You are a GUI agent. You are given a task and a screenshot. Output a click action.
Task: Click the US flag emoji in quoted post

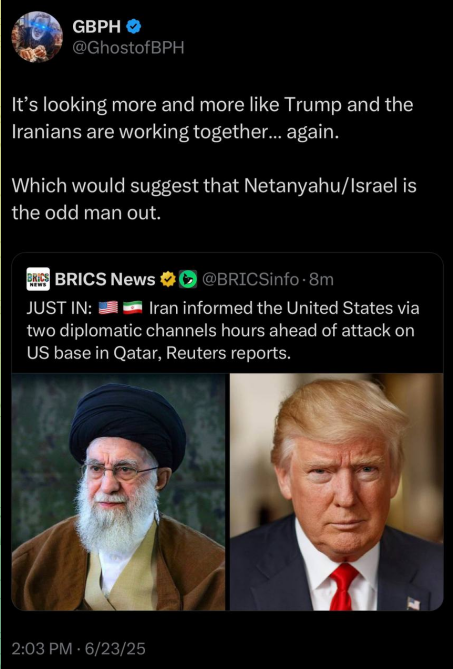click(108, 308)
